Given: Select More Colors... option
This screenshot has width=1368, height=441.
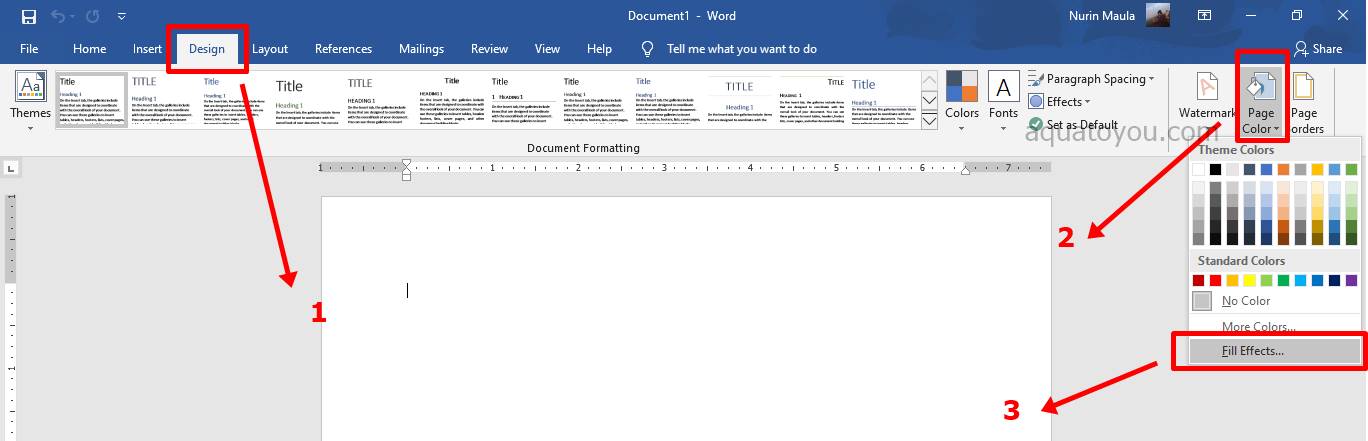Looking at the screenshot, I should pos(1258,326).
